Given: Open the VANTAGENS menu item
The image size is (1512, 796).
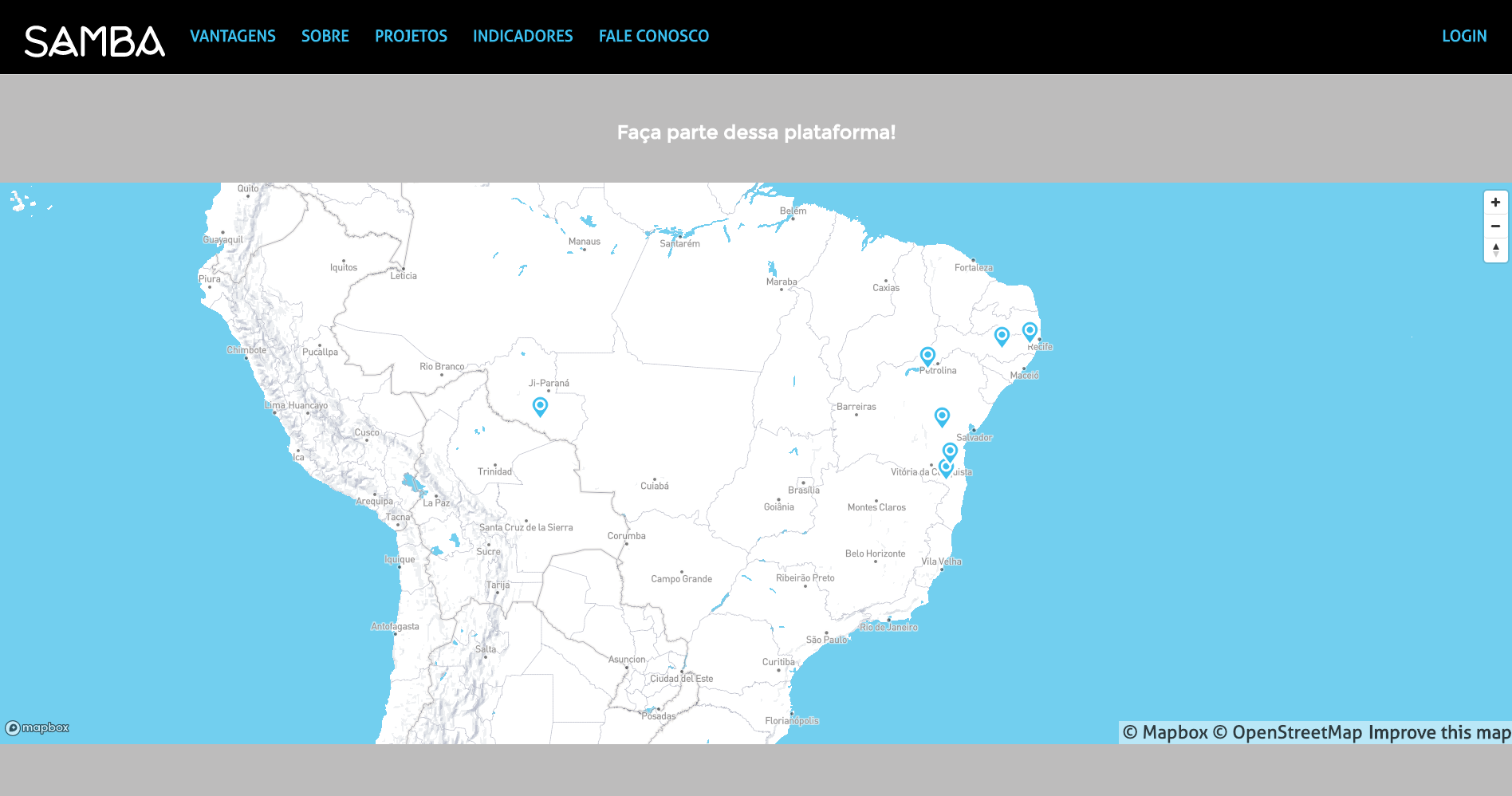Looking at the screenshot, I should click(232, 37).
